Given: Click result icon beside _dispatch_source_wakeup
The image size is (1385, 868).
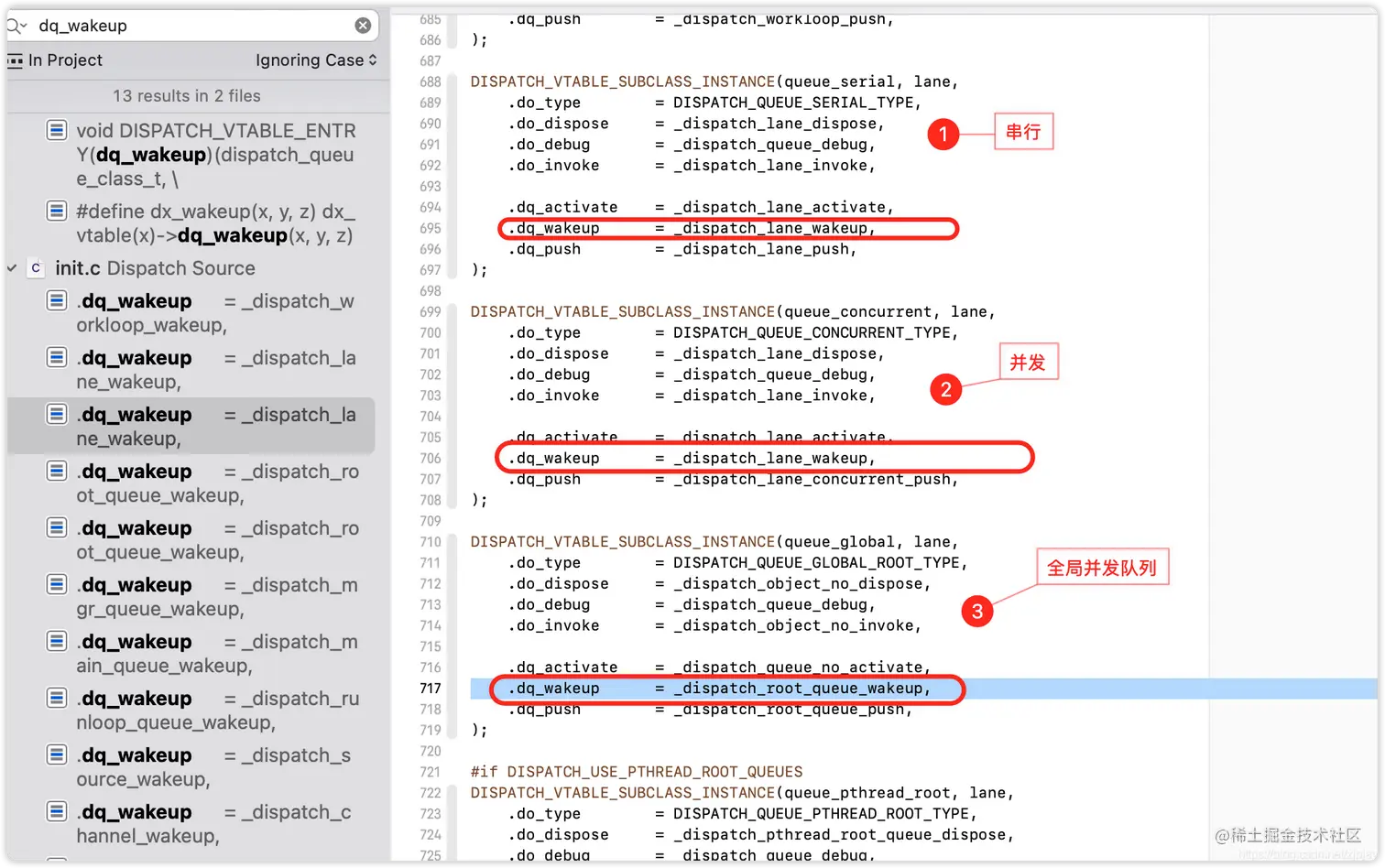Looking at the screenshot, I should 57,754.
